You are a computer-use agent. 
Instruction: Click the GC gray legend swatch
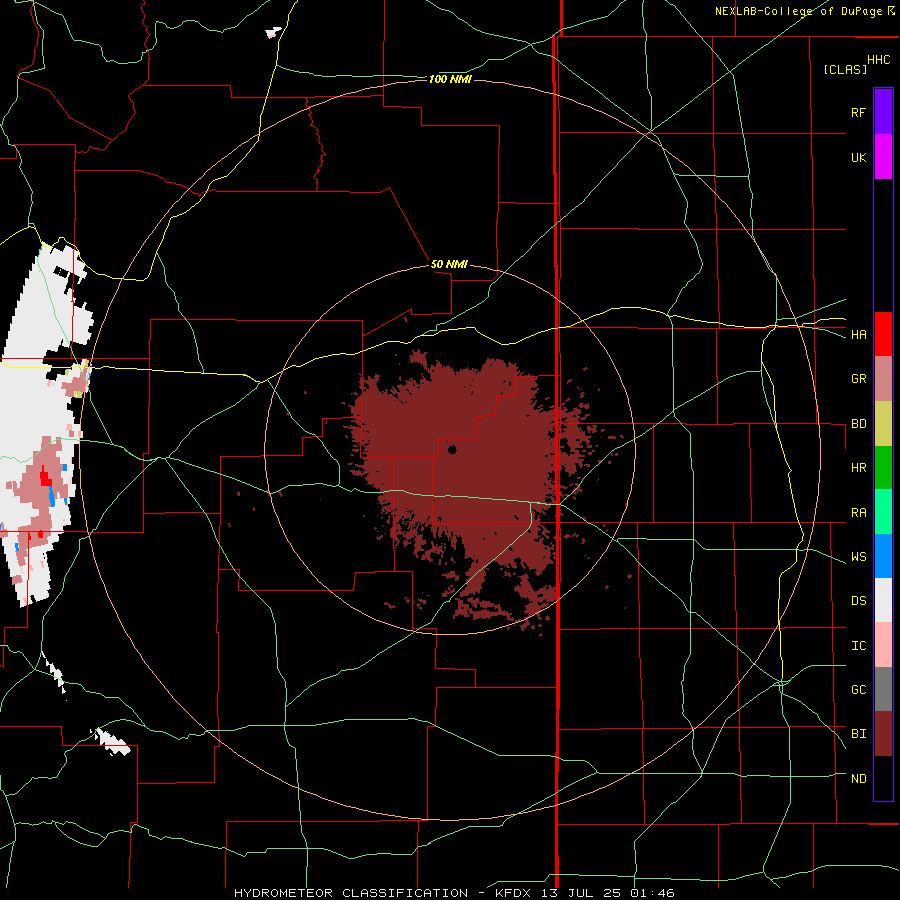(883, 689)
